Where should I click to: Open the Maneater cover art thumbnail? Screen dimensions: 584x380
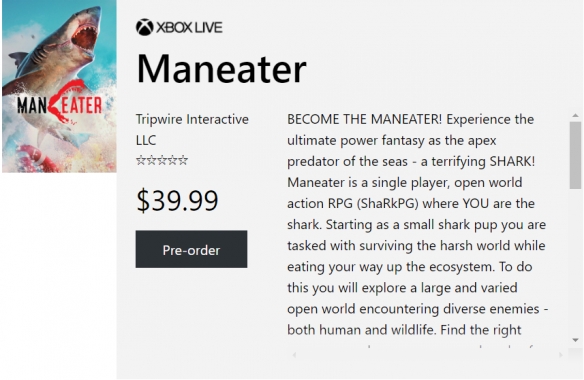(59, 86)
